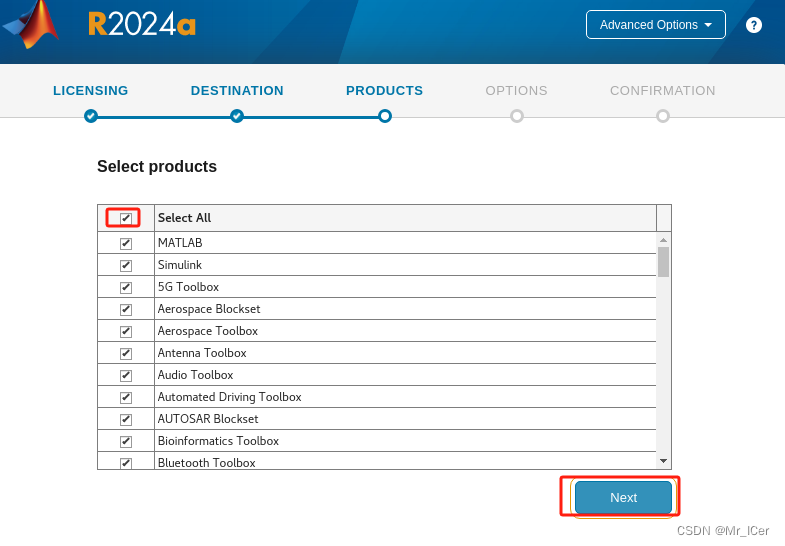
Task: Click the product list scrollbar thumb
Action: 663,262
